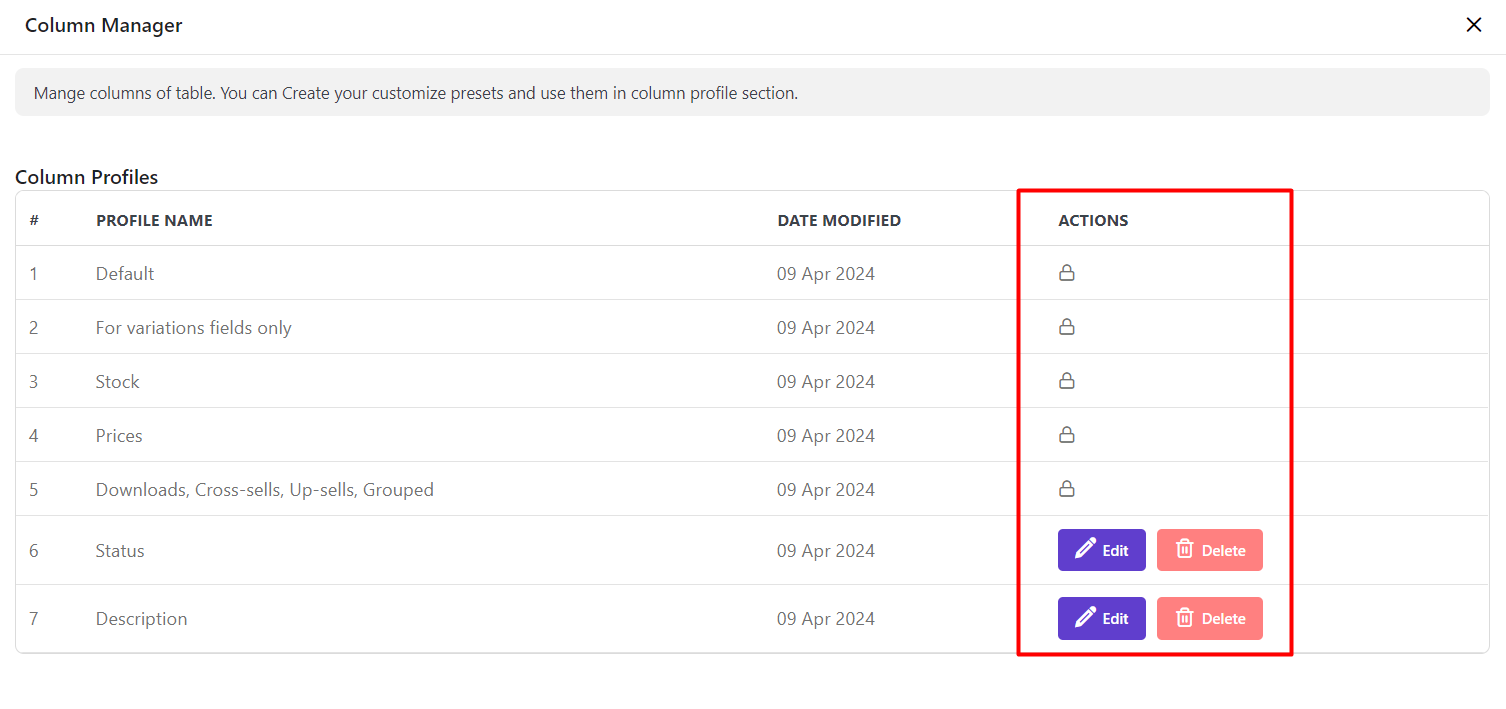
Task: Delete the Status column profile
Action: (1209, 550)
